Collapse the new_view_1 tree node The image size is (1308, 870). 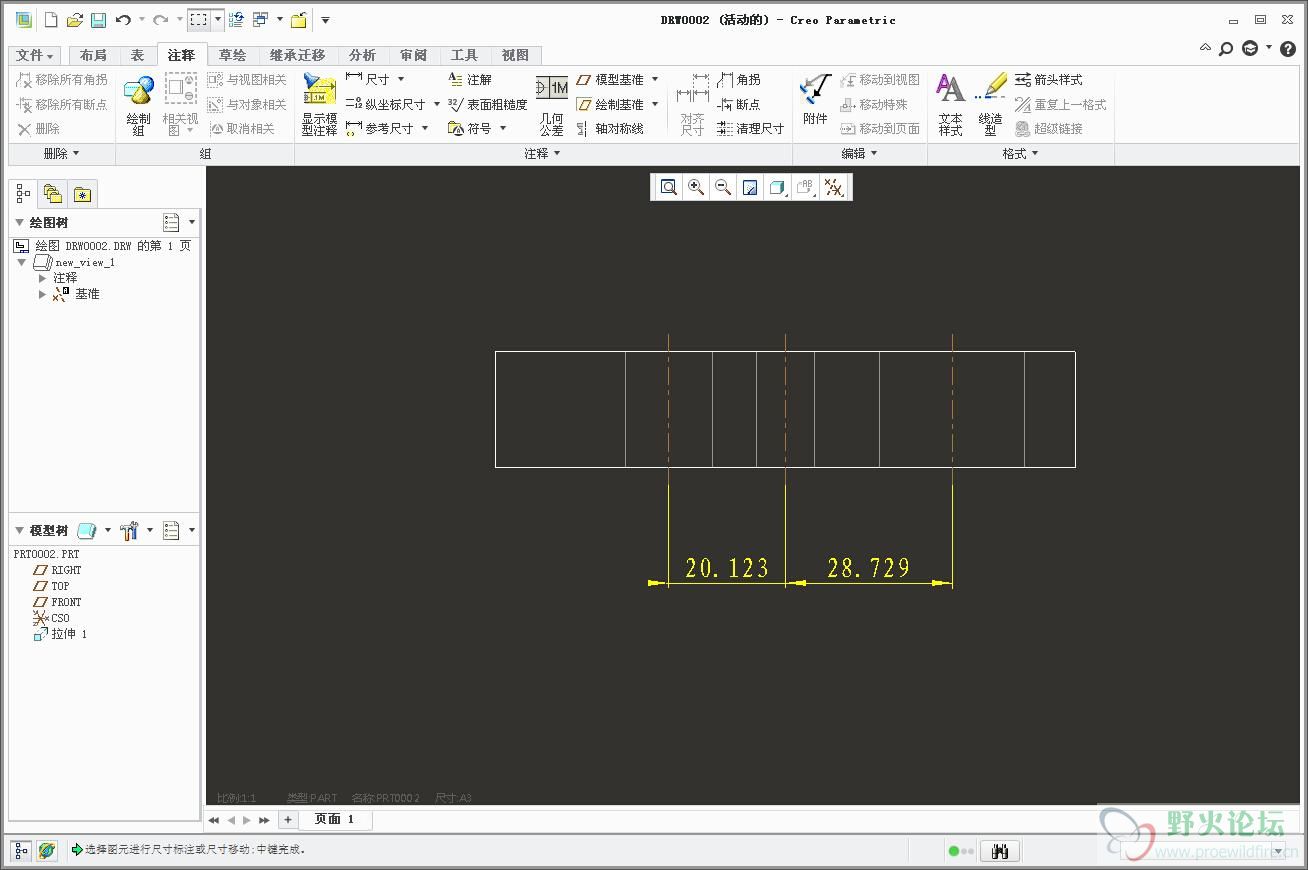22,262
